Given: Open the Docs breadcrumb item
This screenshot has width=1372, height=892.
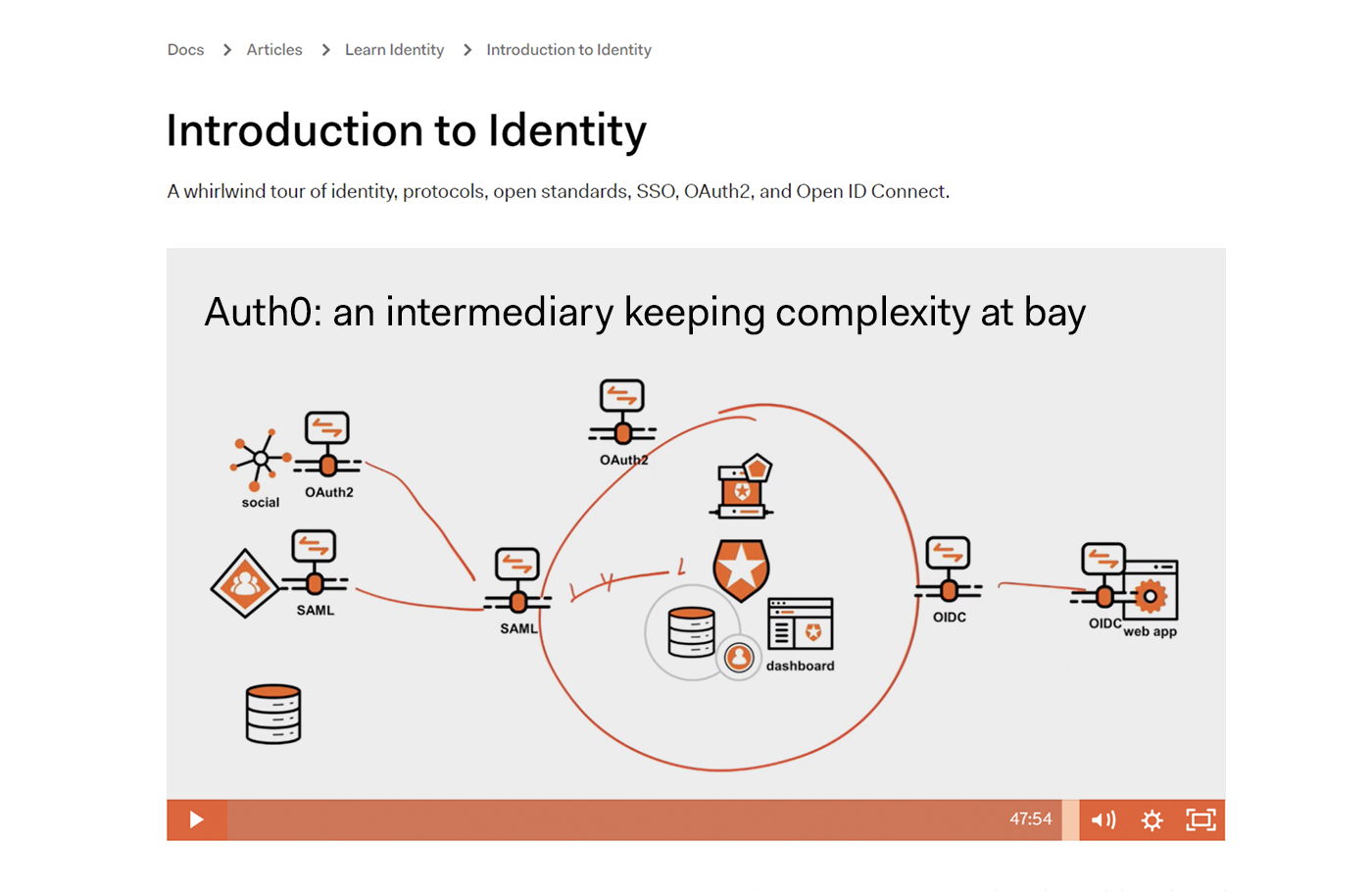Looking at the screenshot, I should [x=185, y=49].
